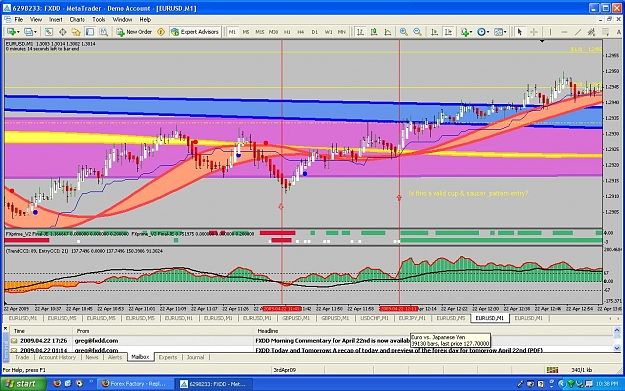
Task: Switch to H1 timeframe
Action: point(287,32)
